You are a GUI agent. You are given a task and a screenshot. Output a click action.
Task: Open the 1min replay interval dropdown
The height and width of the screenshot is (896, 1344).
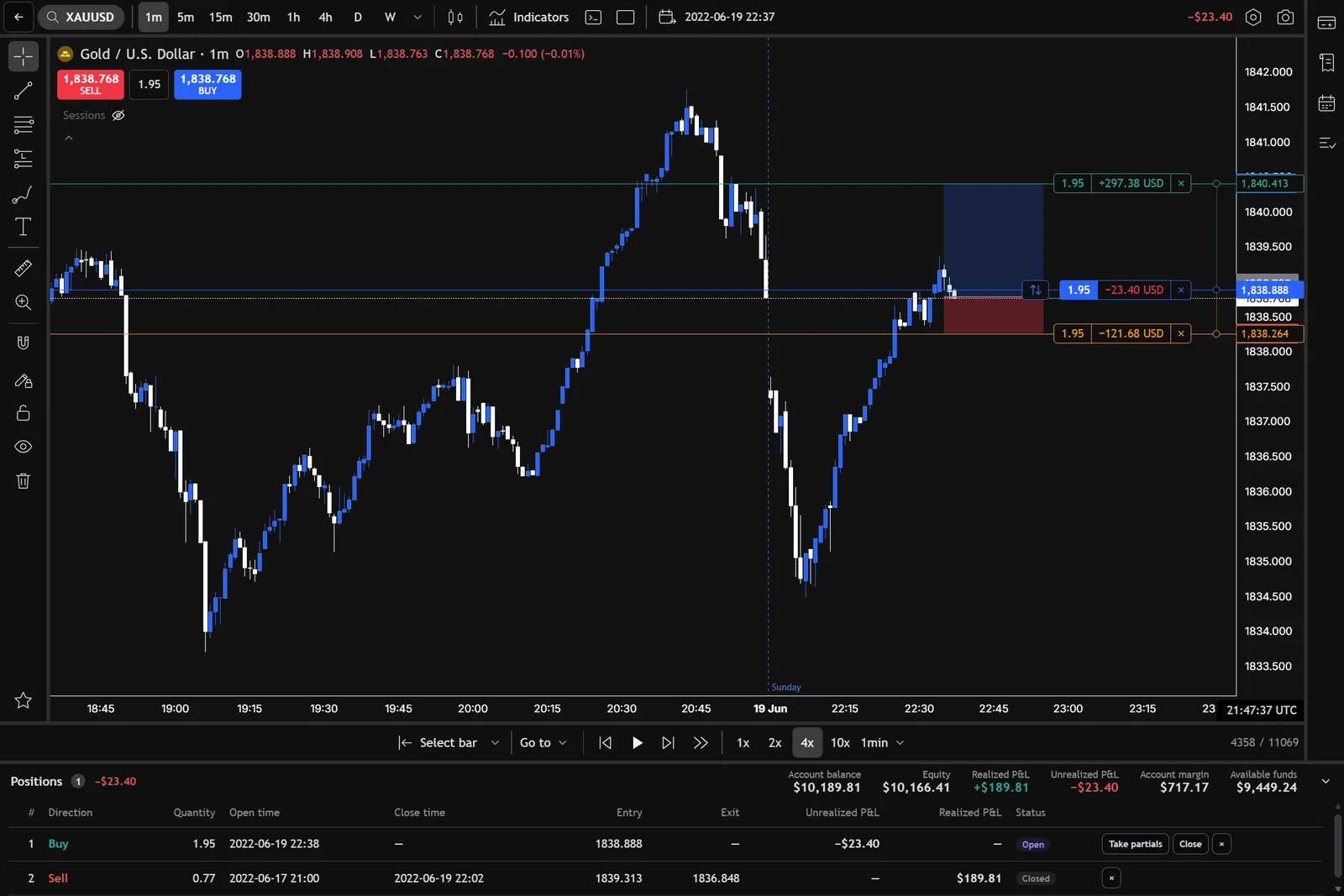tap(883, 743)
